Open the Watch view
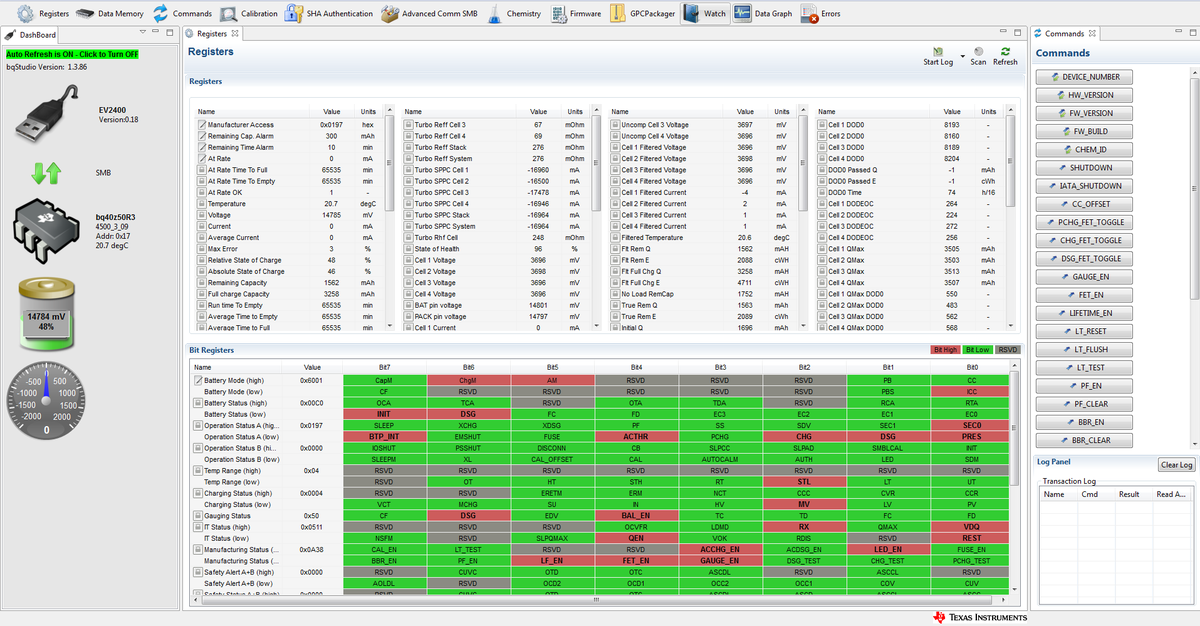Image resolution: width=1200 pixels, height=626 pixels. 704,14
